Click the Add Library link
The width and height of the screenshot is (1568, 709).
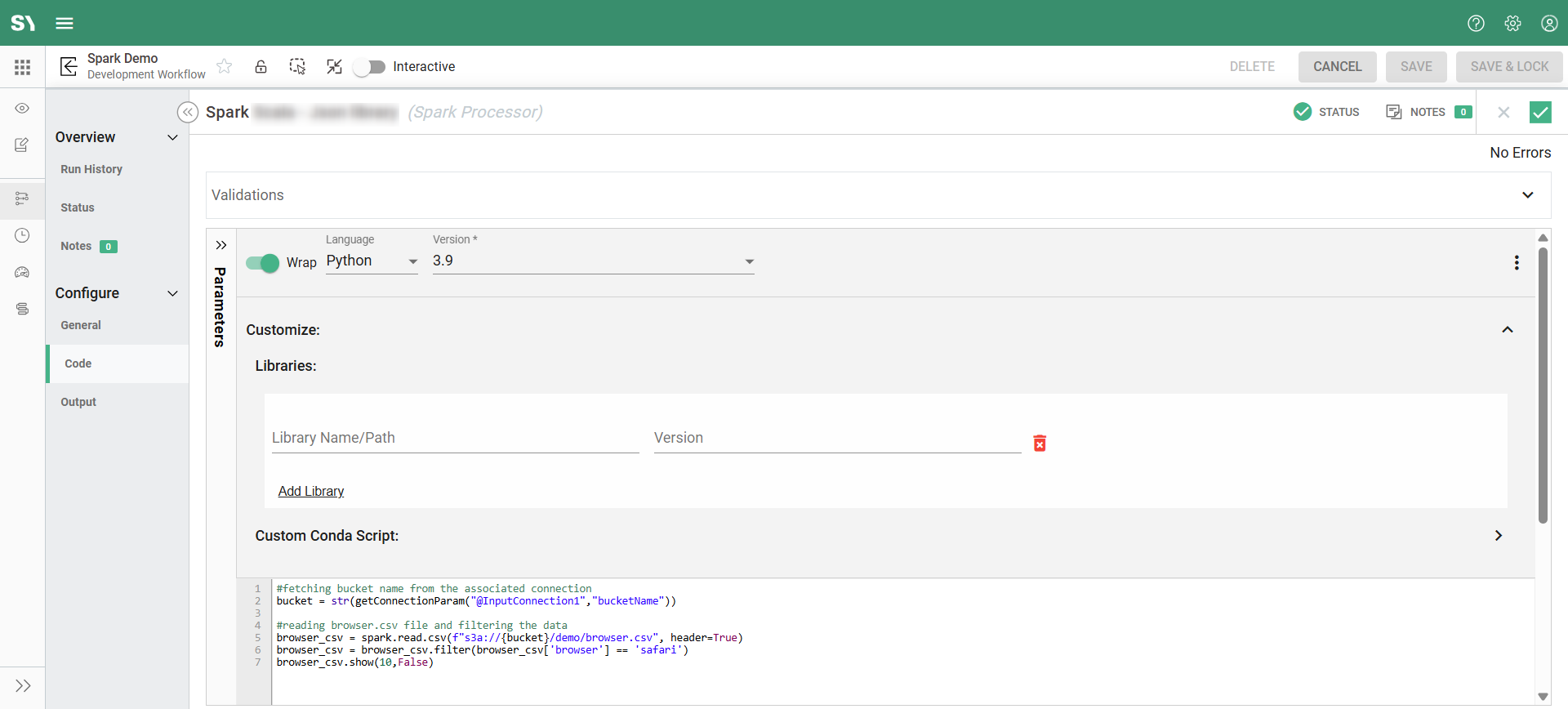(x=311, y=491)
